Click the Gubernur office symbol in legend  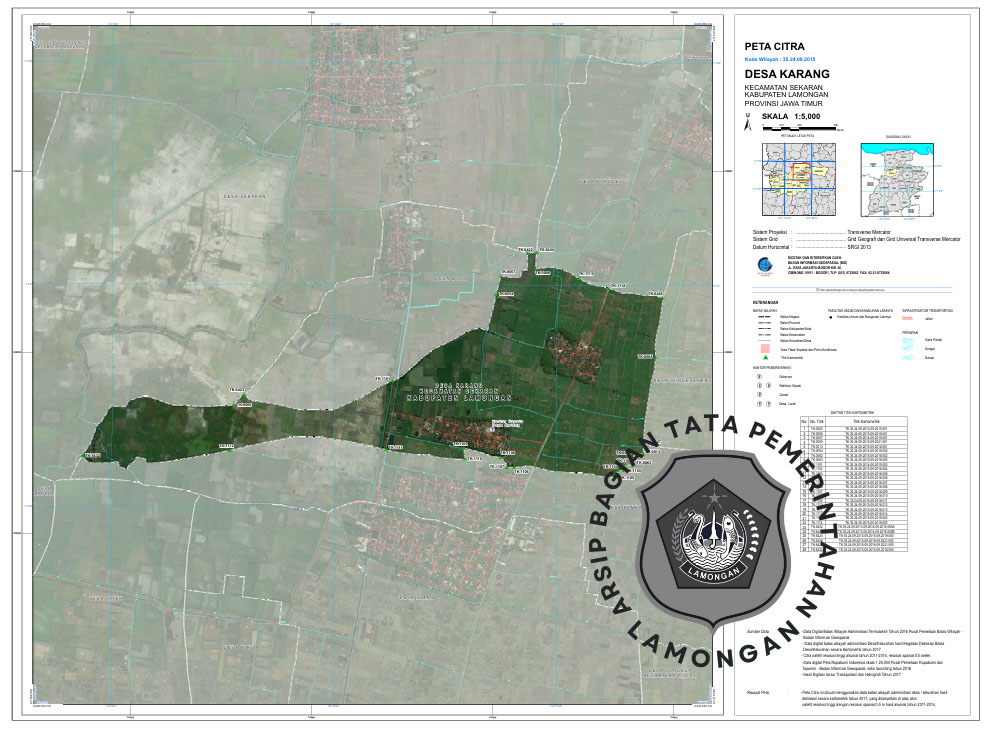pos(758,377)
